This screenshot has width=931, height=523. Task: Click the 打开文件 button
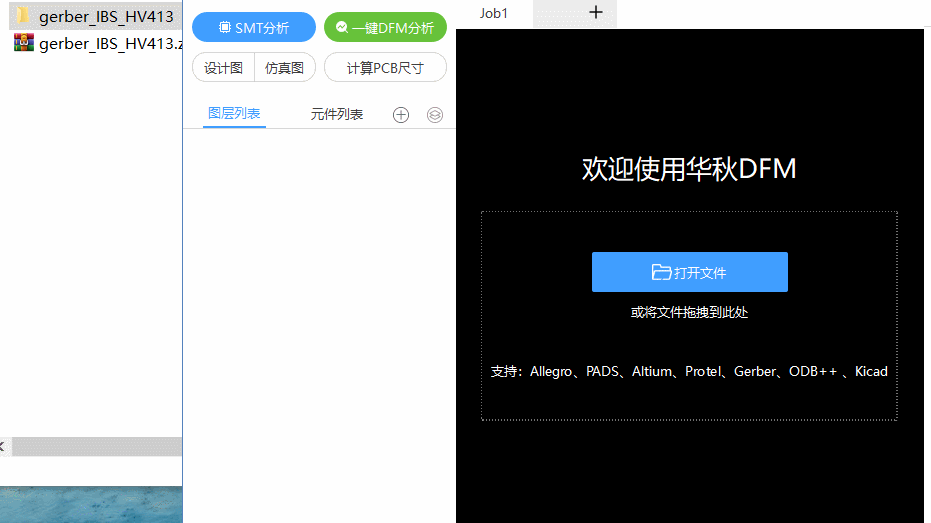coord(689,272)
